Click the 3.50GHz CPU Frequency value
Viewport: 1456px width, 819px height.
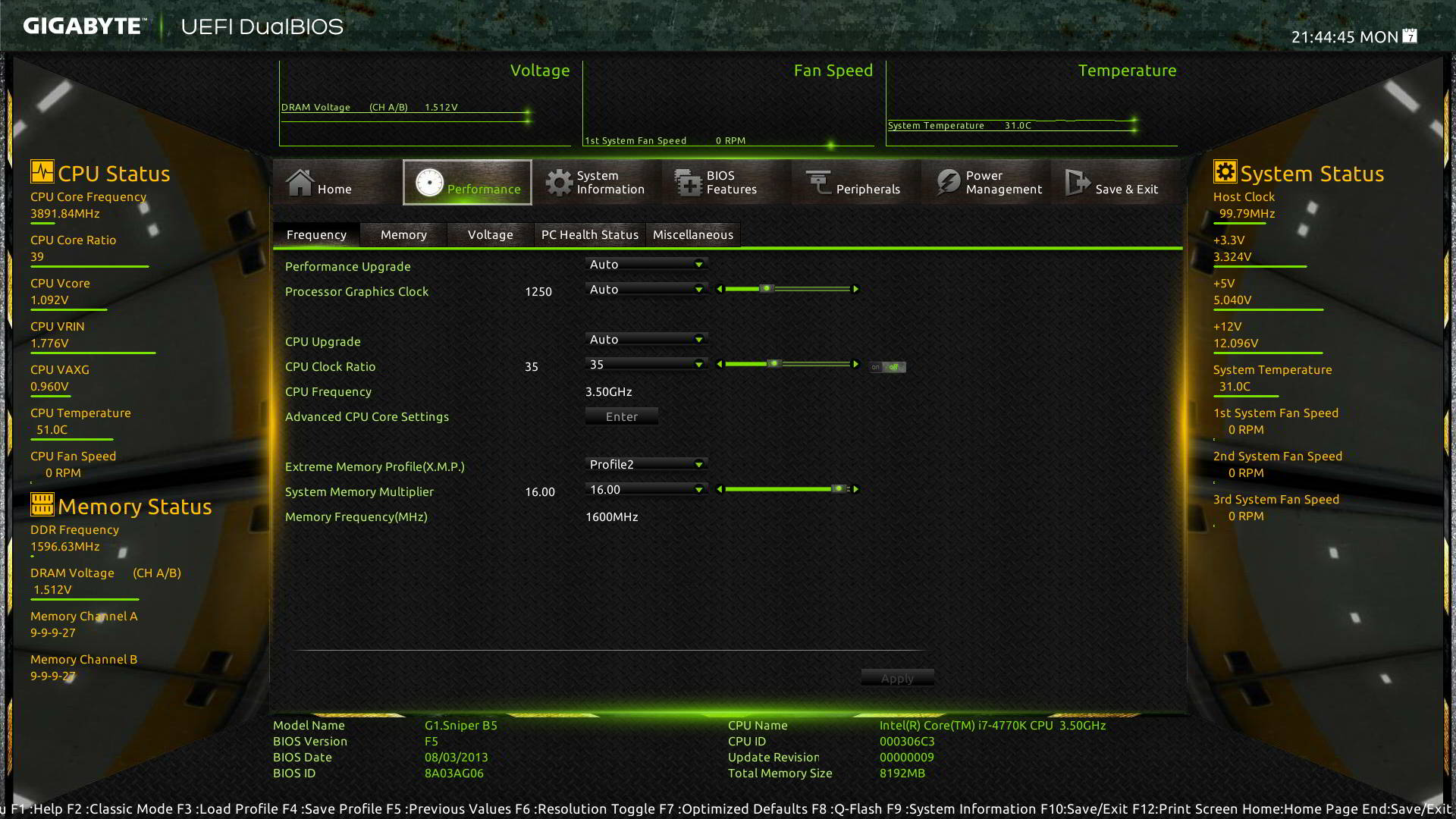(x=609, y=391)
